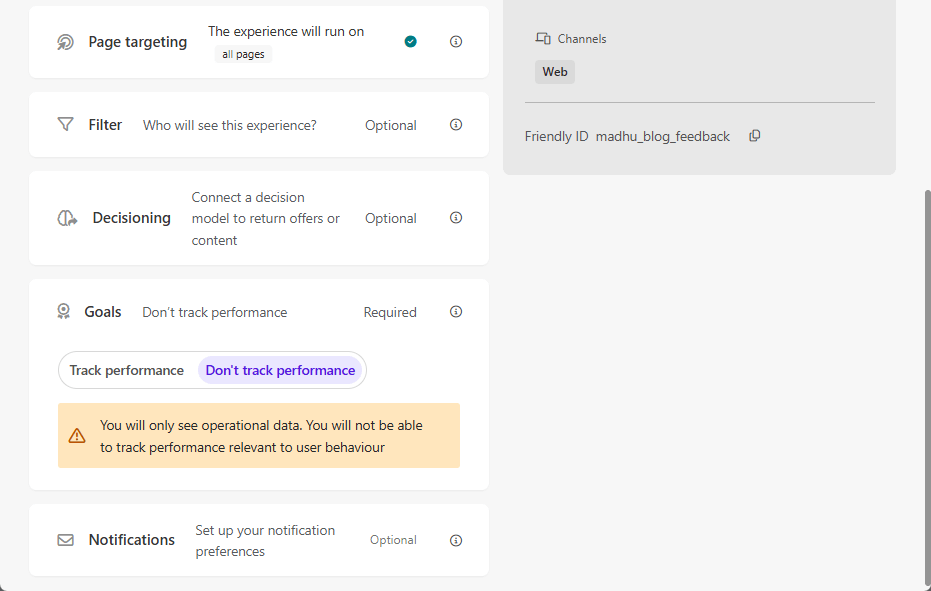Open the info tooltip beside Decisioning
The image size is (931, 591).
[455, 217]
